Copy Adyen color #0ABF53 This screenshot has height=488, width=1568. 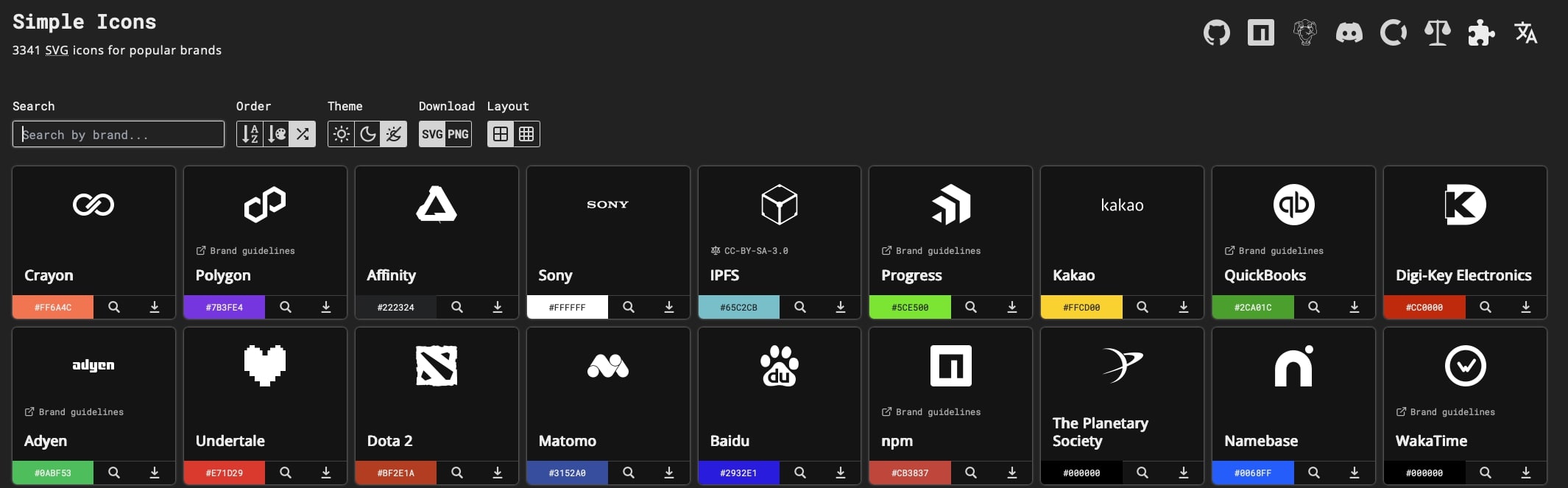(53, 473)
